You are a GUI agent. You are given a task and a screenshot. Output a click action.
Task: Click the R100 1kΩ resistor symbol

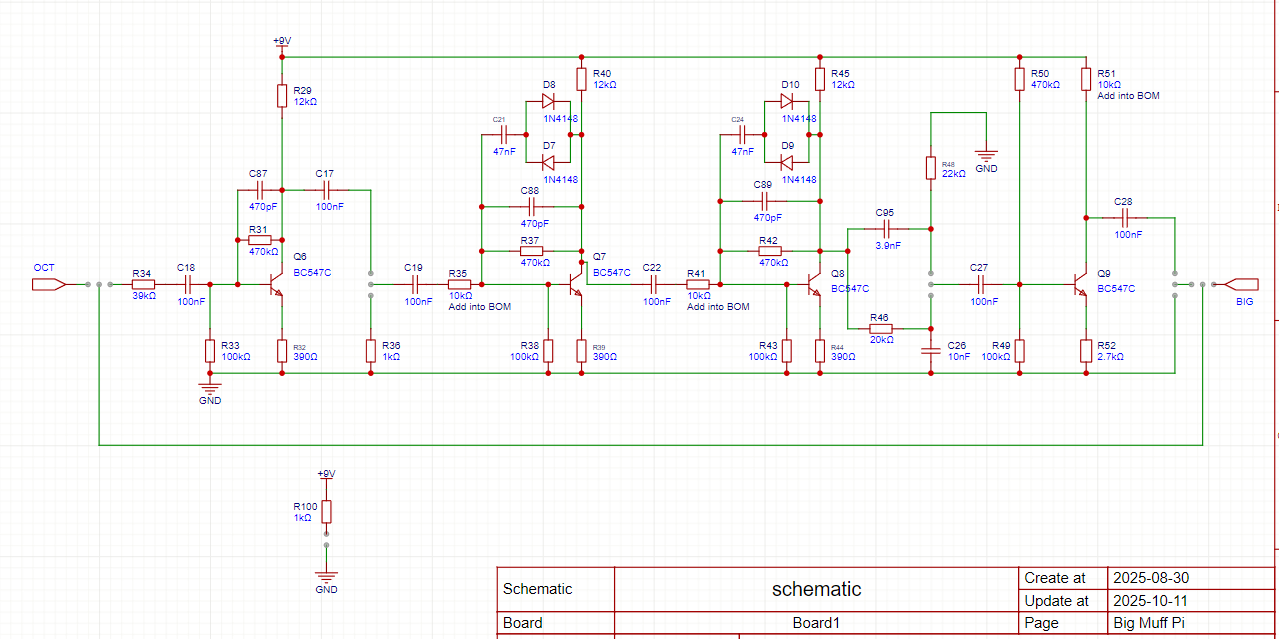326,512
